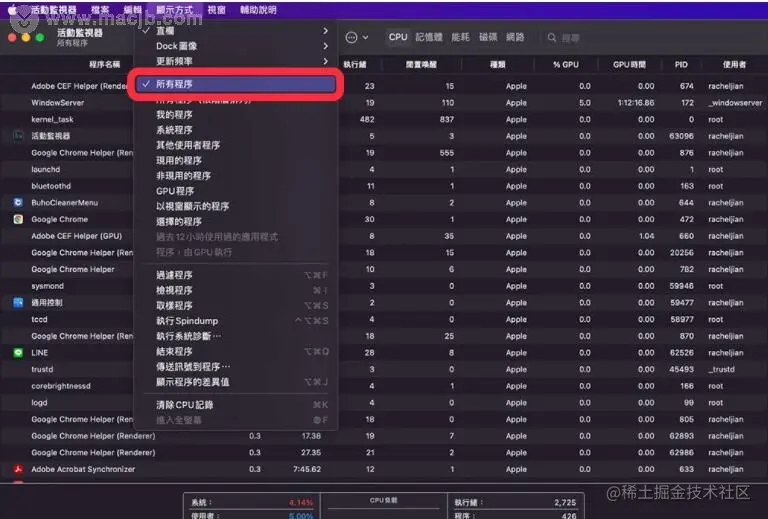The image size is (768, 519).
Task: Select the kernel_task process row
Action: pyautogui.click(x=384, y=119)
